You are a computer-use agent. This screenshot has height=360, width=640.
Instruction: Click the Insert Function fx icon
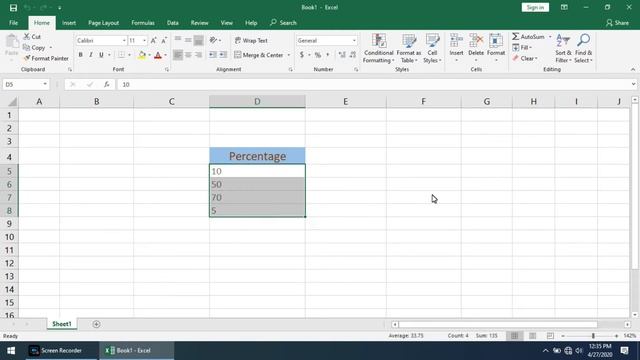[107, 84]
